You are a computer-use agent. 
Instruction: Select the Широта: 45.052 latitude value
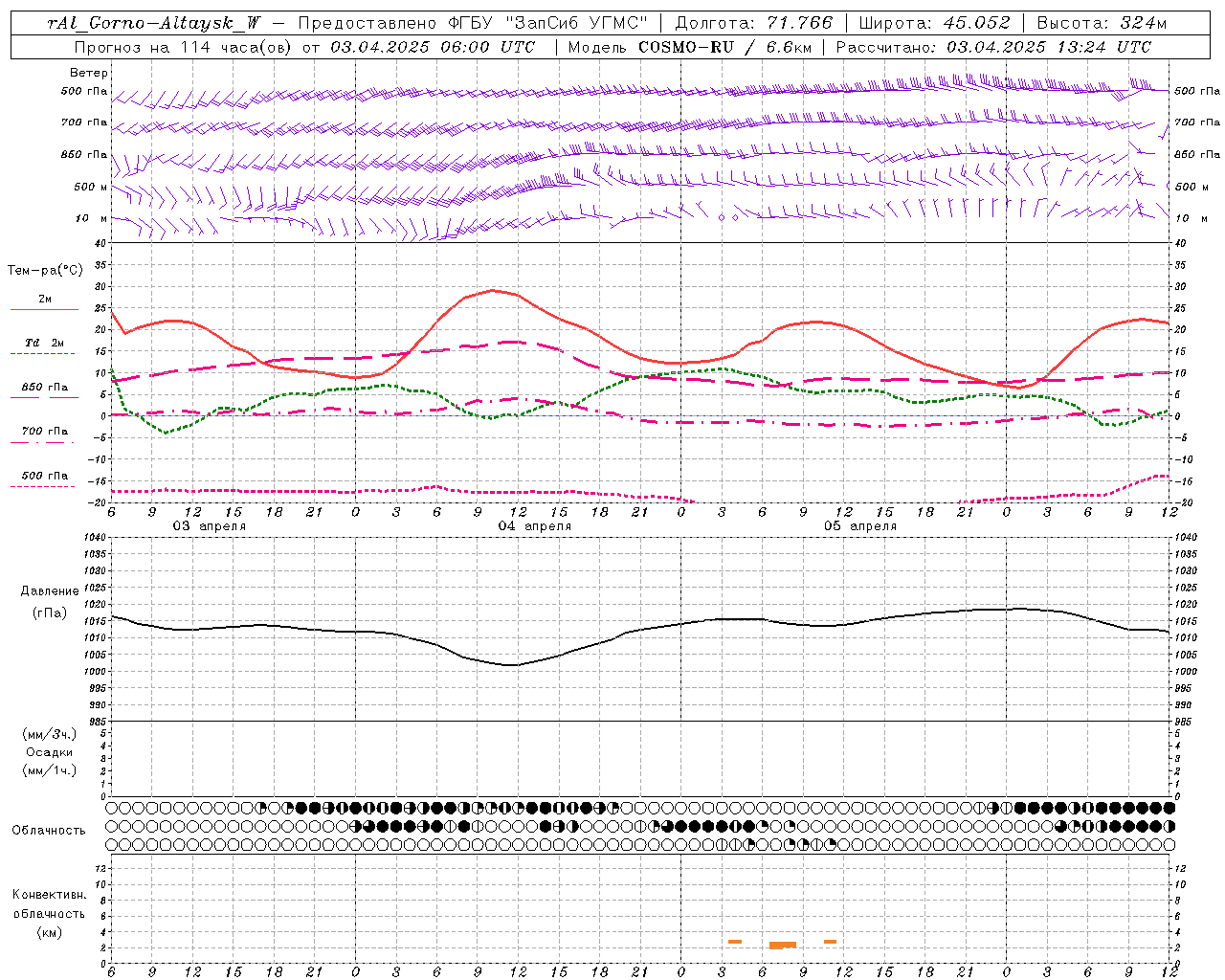934,23
